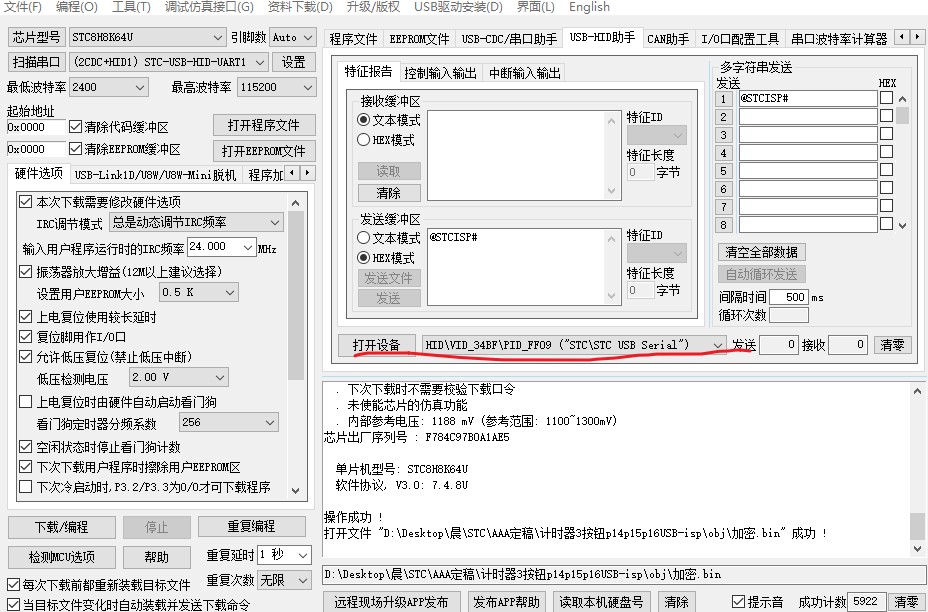The image size is (928, 612).
Task: Uncheck 本次下载需要修改硬件选项
Action: tap(25, 202)
